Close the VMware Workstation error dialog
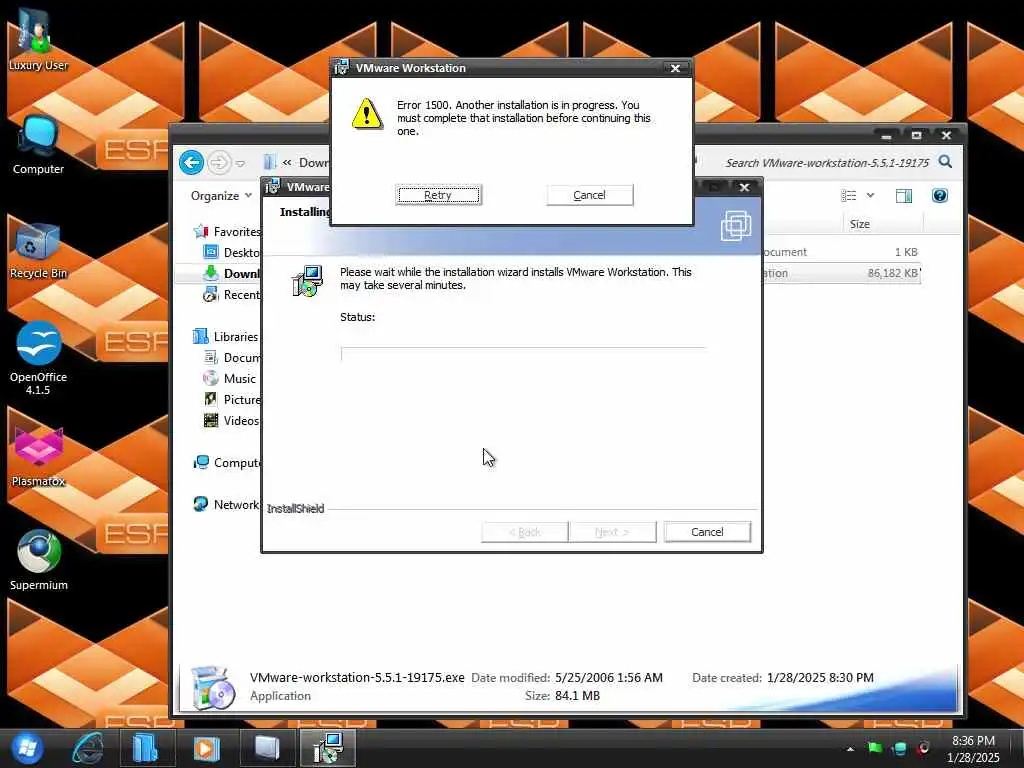The height and width of the screenshot is (768, 1024). tap(675, 68)
